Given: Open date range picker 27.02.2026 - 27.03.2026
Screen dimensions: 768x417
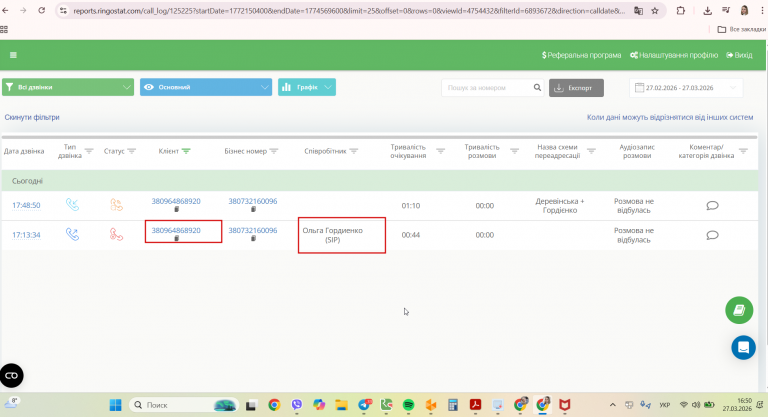Looking at the screenshot, I should (x=686, y=88).
